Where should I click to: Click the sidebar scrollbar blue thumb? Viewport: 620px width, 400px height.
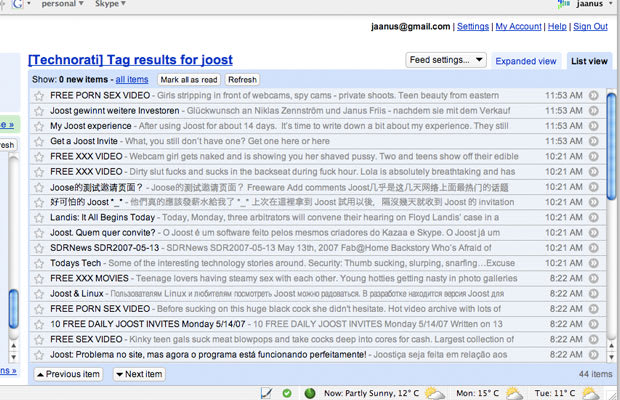point(14,308)
